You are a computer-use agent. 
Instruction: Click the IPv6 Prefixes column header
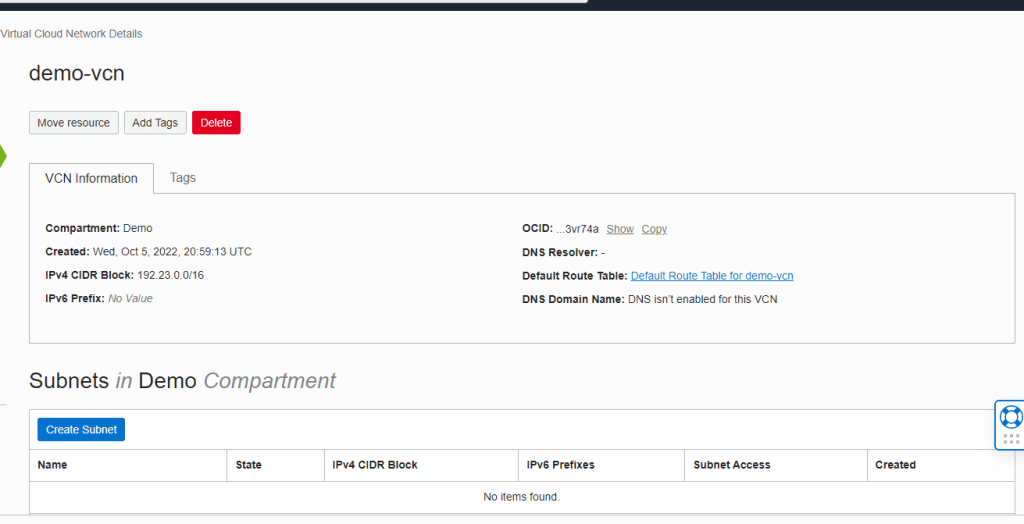(x=561, y=465)
